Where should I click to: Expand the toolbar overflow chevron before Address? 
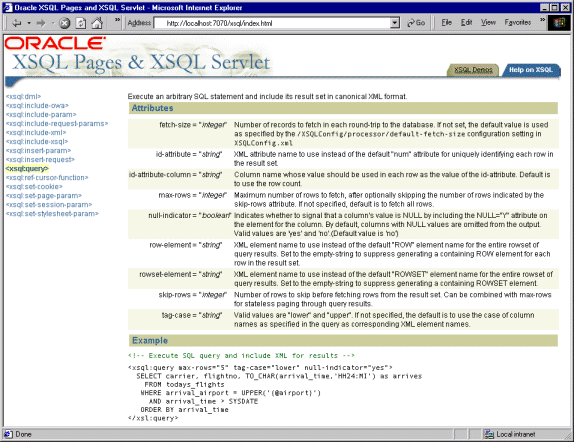[x=118, y=20]
